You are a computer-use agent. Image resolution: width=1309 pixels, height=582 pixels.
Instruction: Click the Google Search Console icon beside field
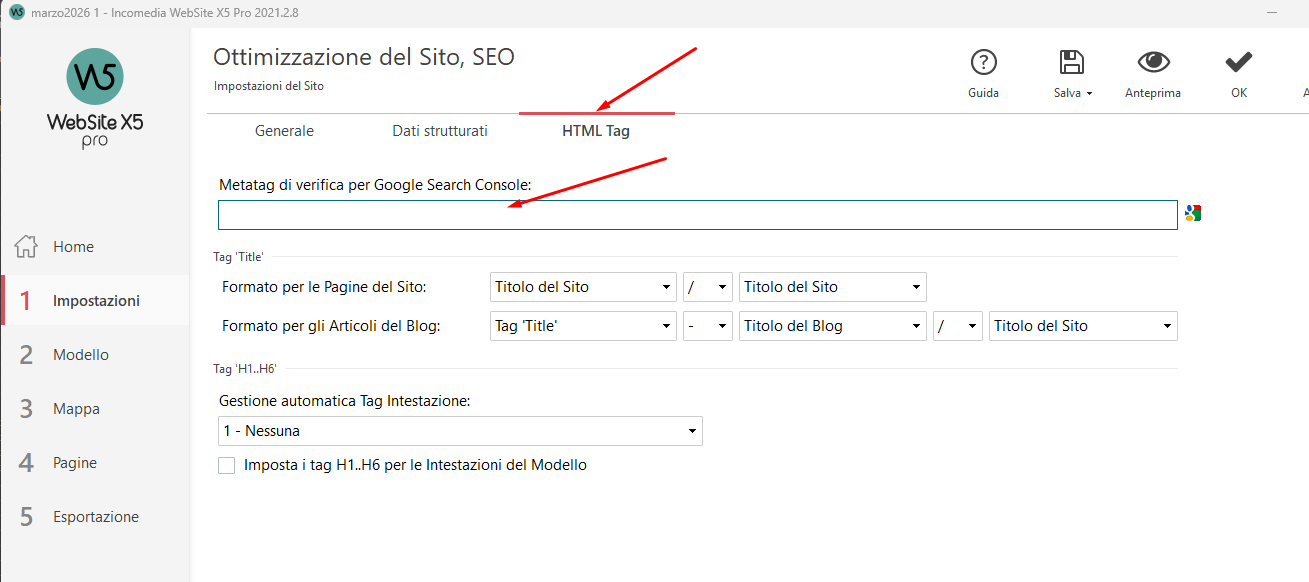1192,213
